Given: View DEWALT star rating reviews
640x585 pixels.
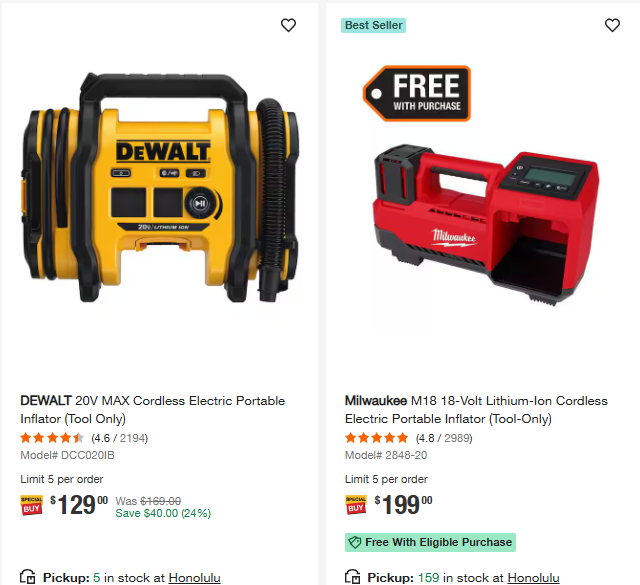Looking at the screenshot, I should point(84,438).
